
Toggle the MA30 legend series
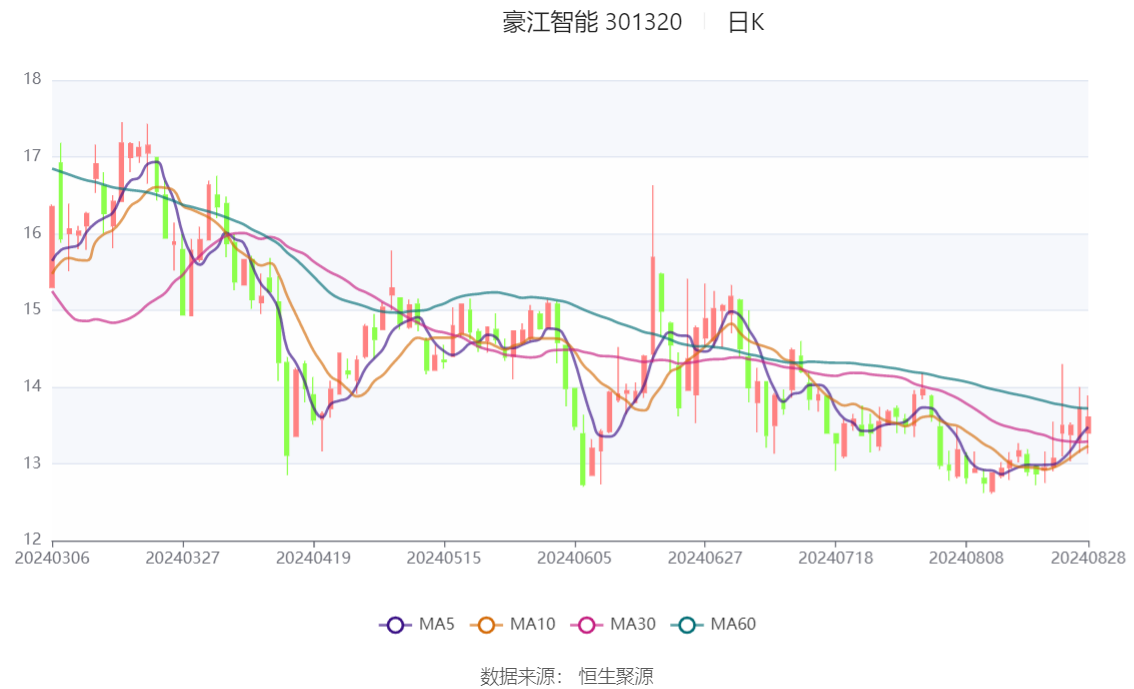pyautogui.click(x=613, y=625)
